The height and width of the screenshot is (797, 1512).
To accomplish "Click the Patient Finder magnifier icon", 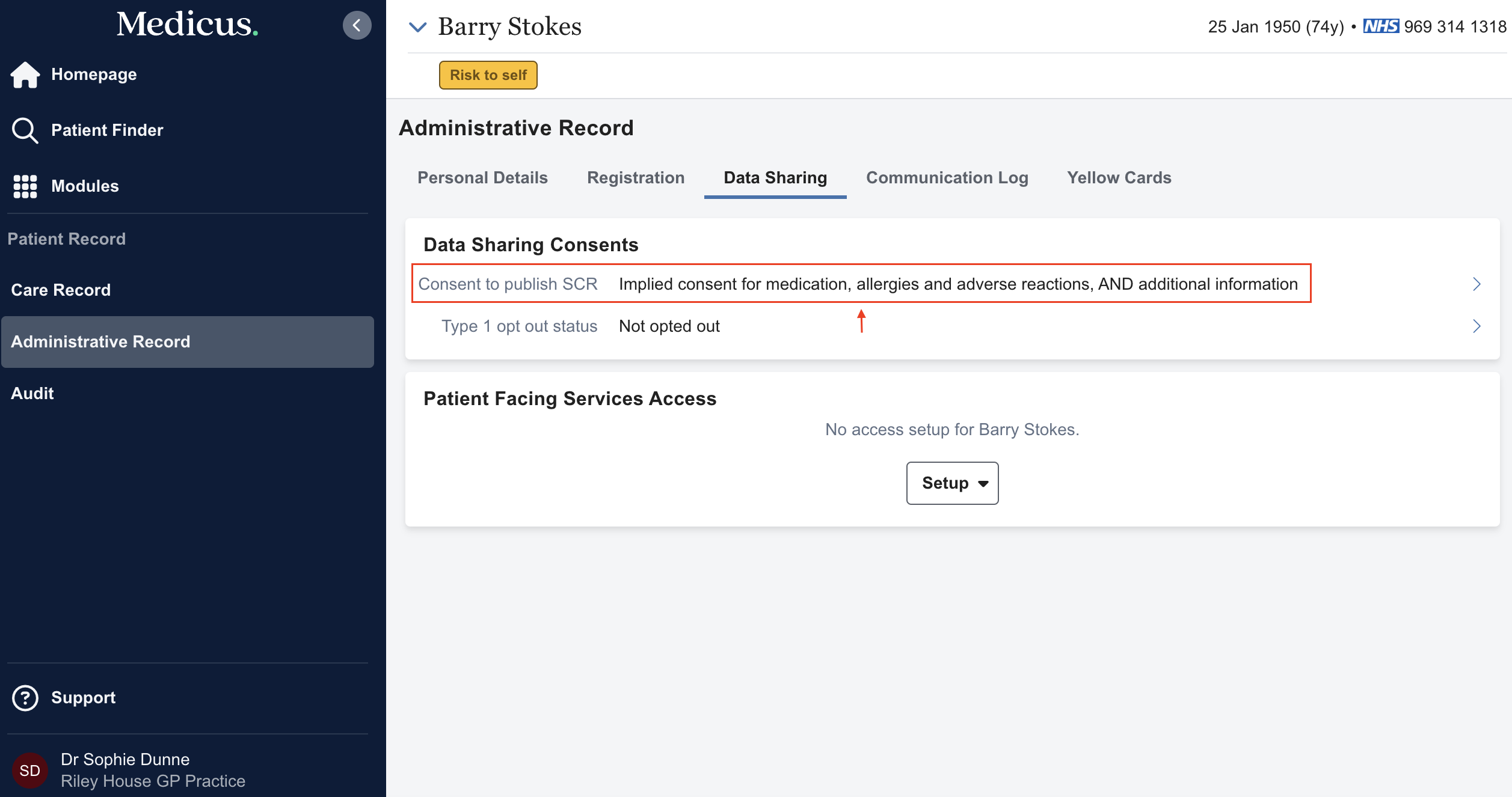I will tap(25, 130).
